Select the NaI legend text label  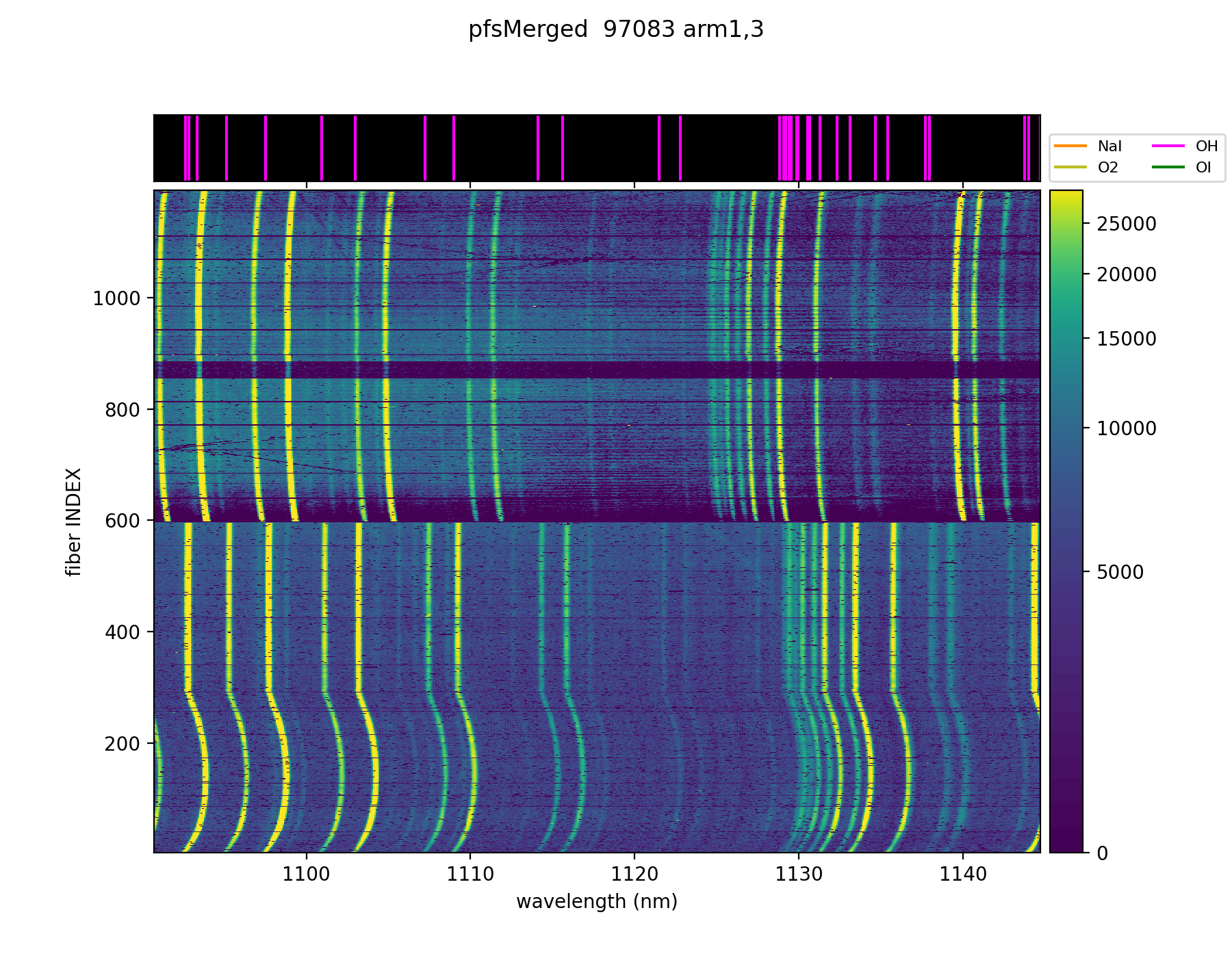click(1109, 146)
